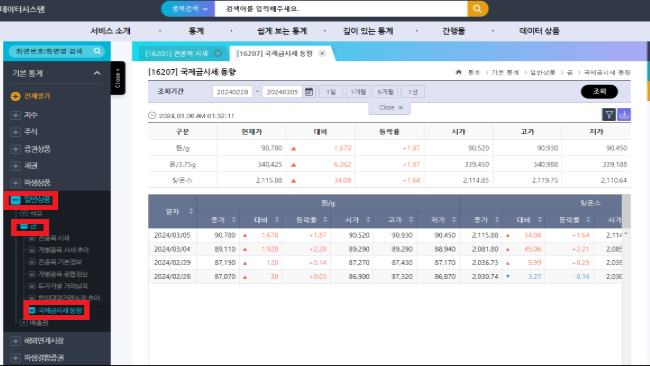Collapse the 금 subtree node
The image size is (650, 366).
24,226
